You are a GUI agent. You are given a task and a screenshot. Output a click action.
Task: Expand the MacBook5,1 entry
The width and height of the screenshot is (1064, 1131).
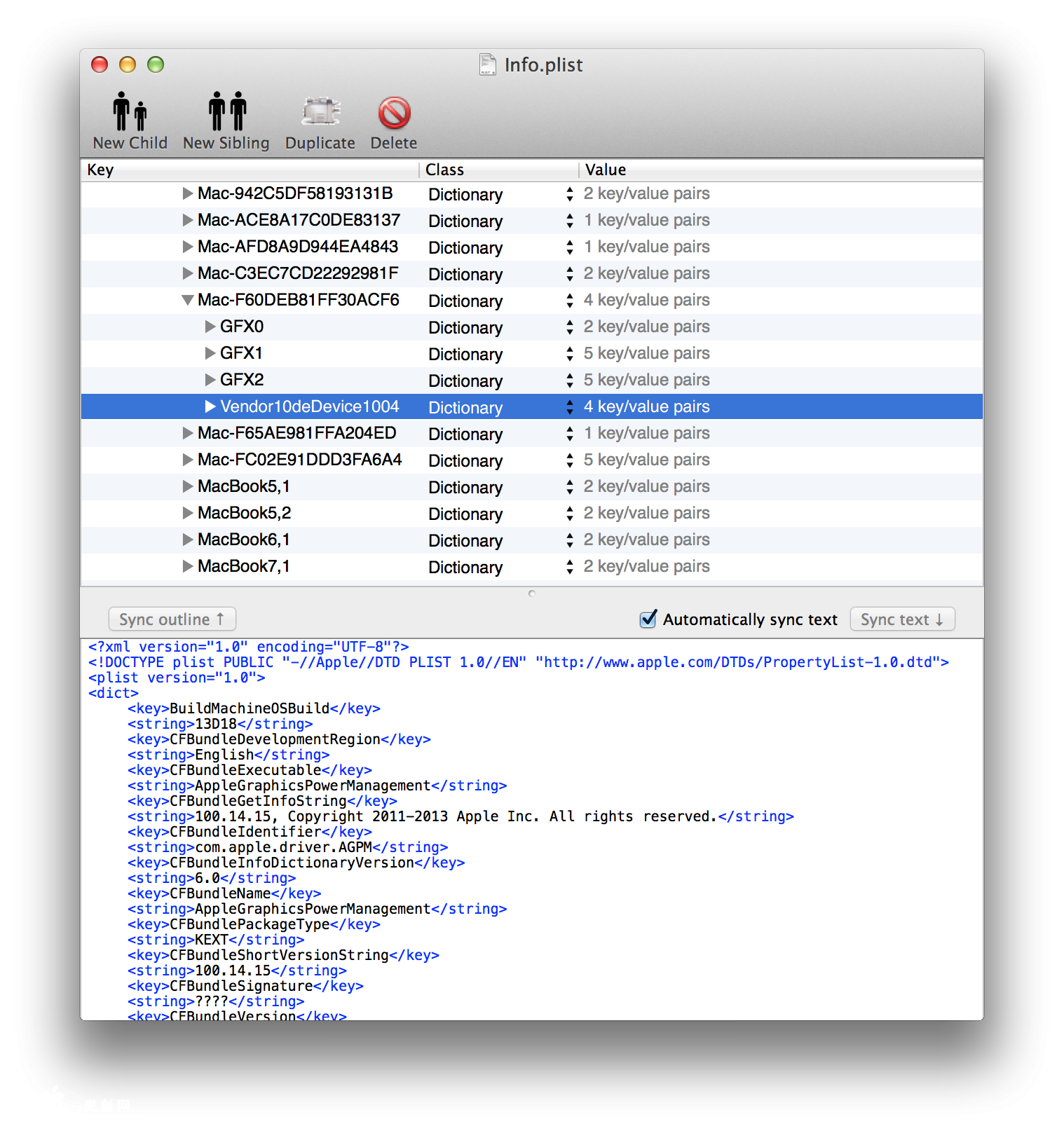[187, 486]
